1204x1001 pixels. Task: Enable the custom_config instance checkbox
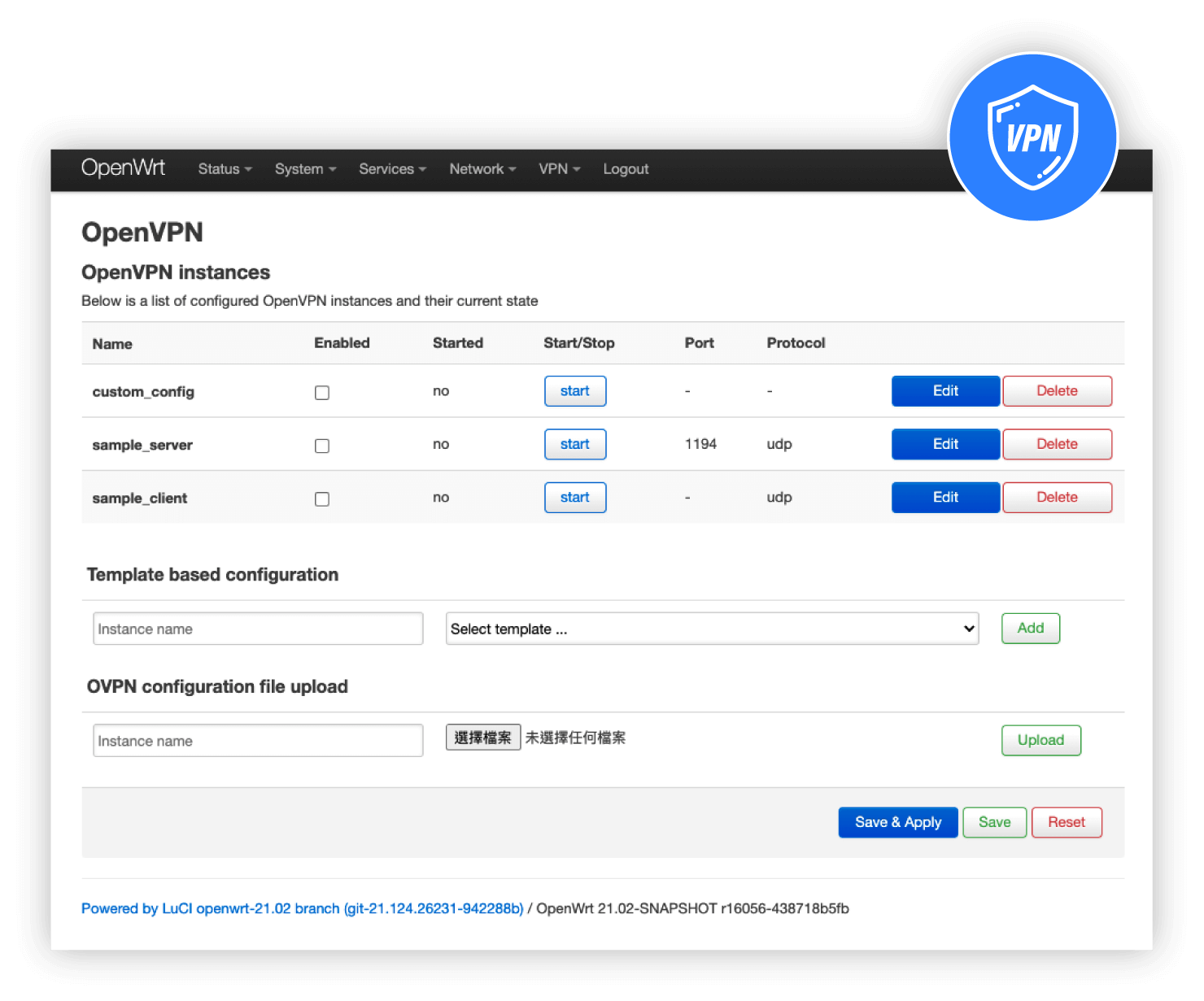(x=322, y=393)
